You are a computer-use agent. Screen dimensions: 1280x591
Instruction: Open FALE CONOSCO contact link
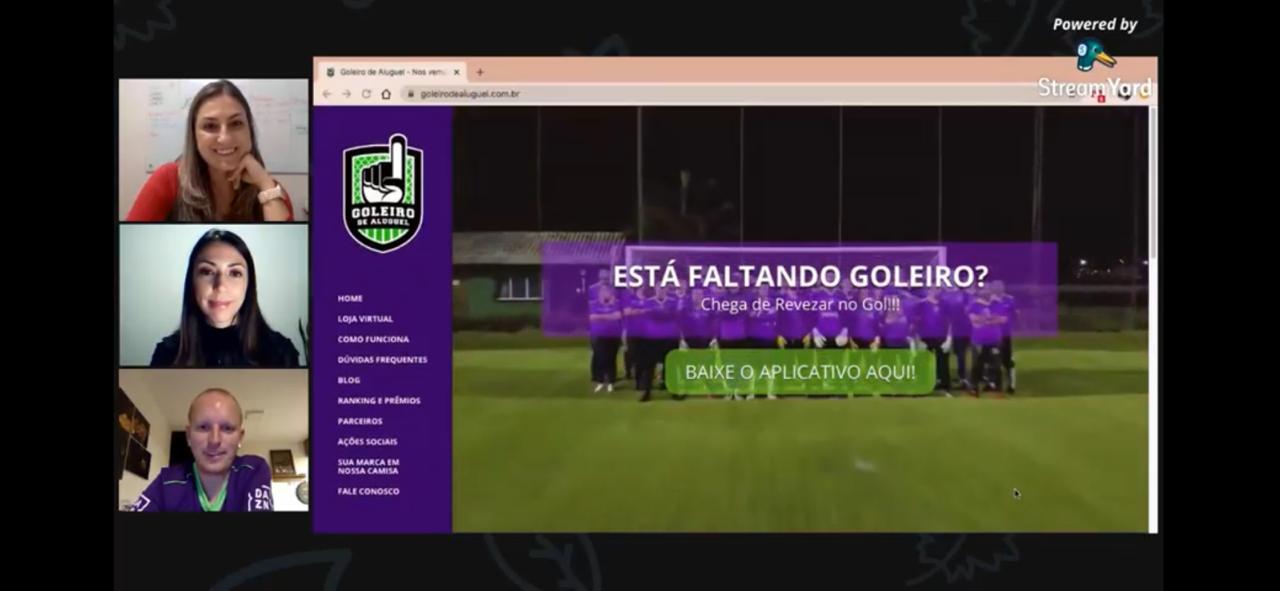368,491
